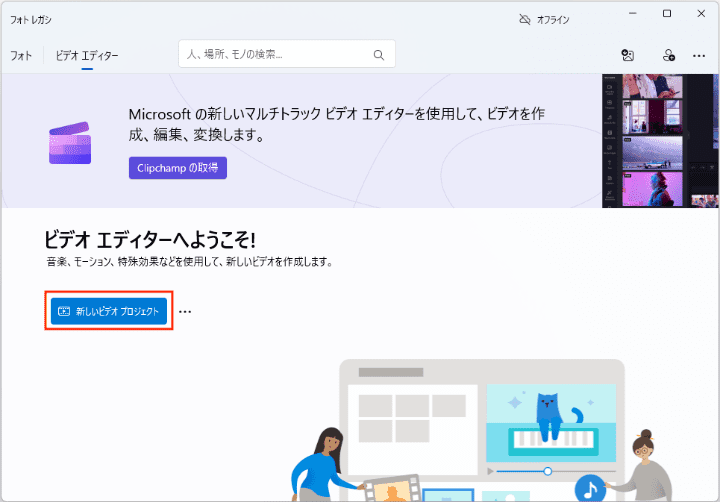Click the Clipchamp preview screenshot in banner

click(x=660, y=141)
